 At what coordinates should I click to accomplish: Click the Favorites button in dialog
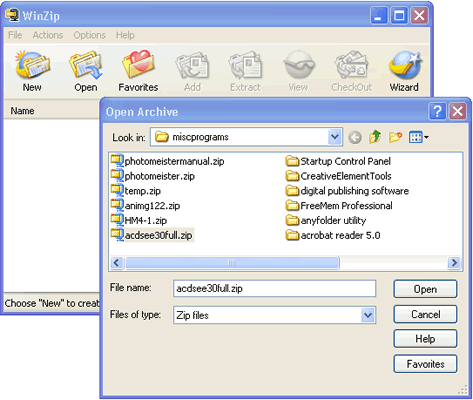click(x=425, y=364)
